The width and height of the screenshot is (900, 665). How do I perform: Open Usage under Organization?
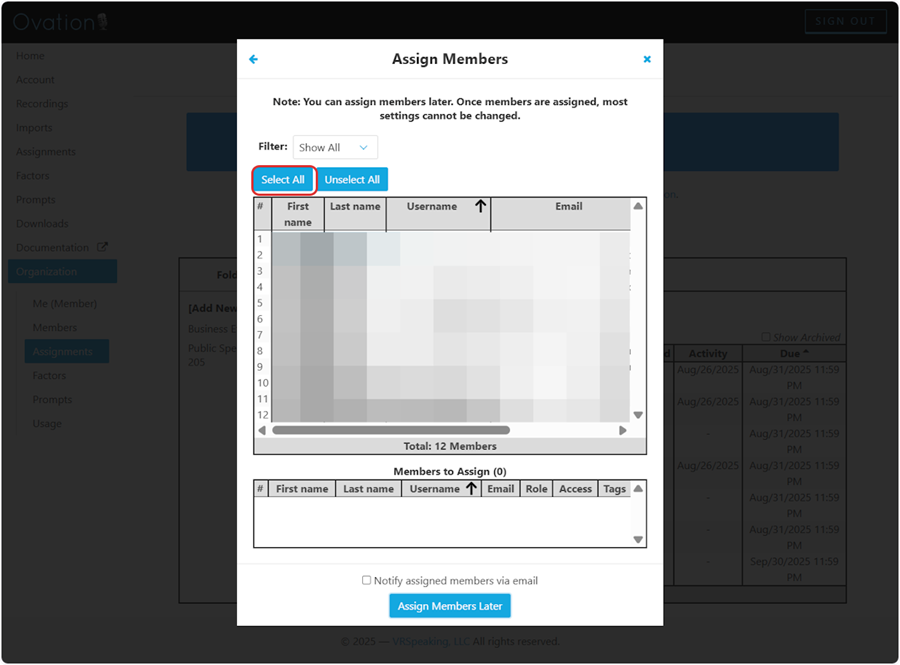coord(47,423)
